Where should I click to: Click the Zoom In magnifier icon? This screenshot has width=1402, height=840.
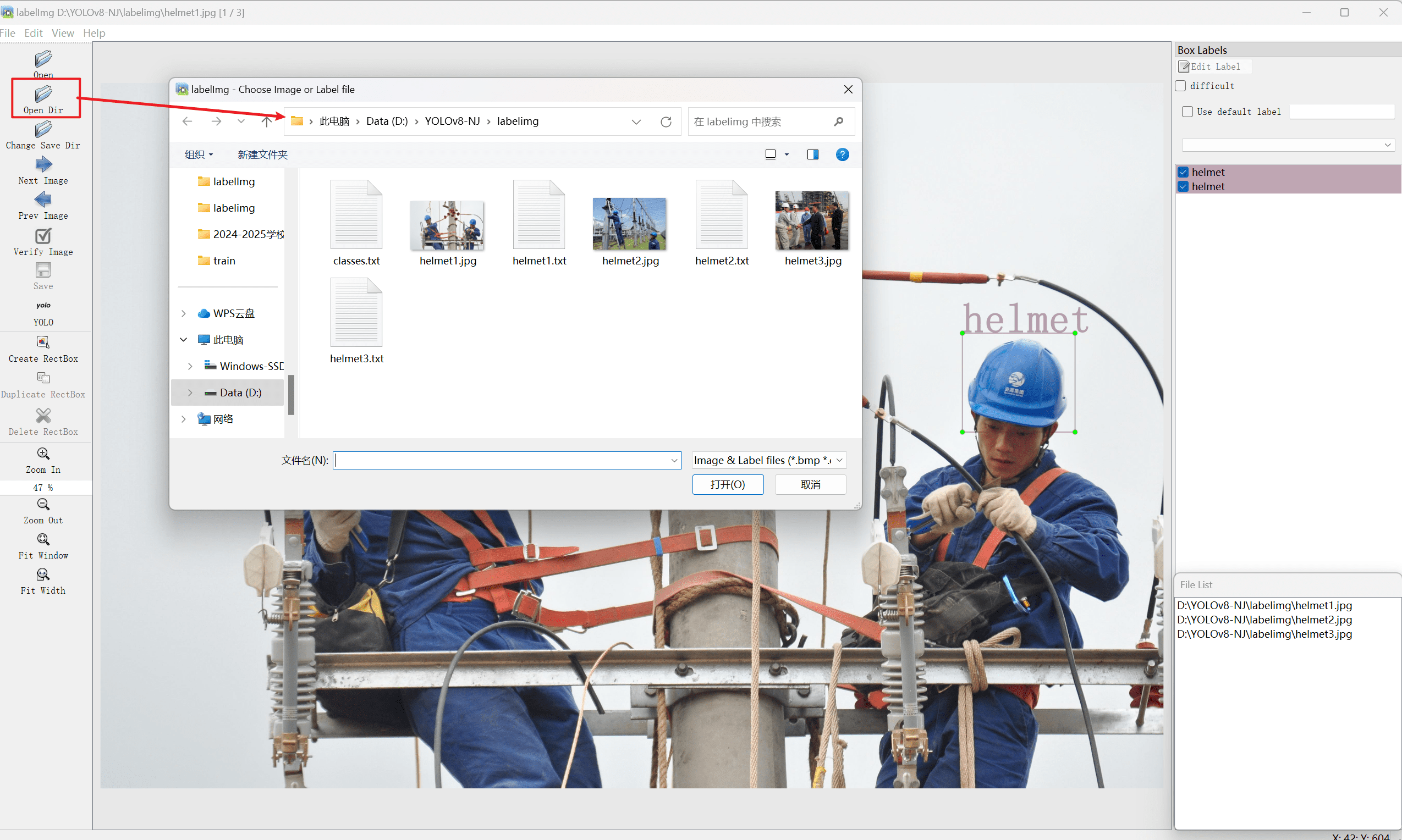pyautogui.click(x=43, y=454)
